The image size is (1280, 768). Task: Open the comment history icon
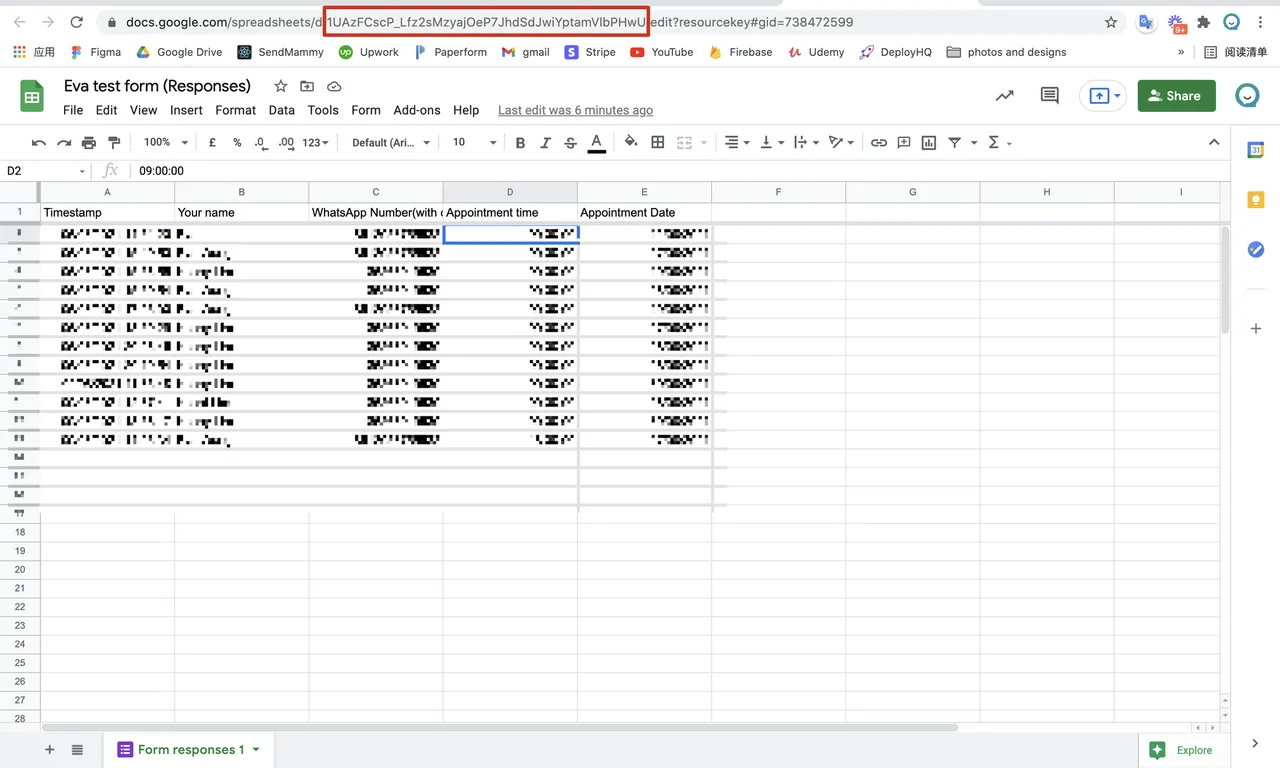point(1049,96)
